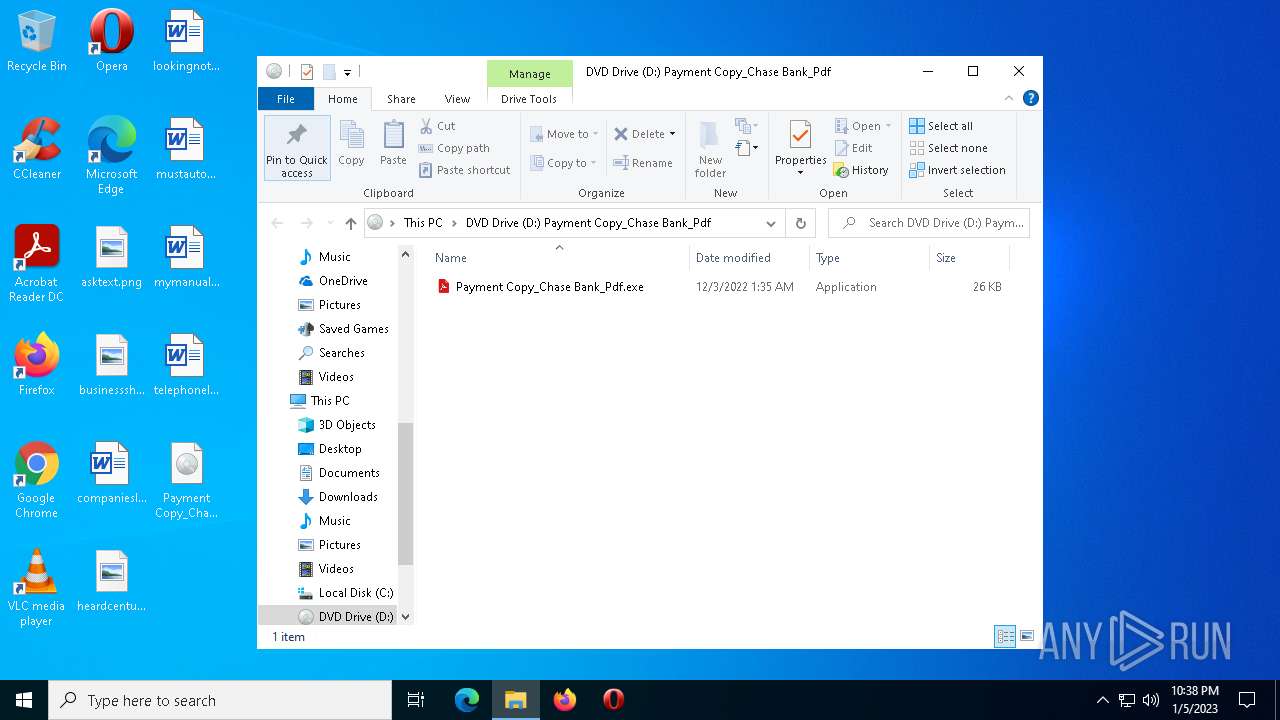
Task: Select Payment Copy_Chase Bank_Pdf.exe file
Action: (549, 287)
